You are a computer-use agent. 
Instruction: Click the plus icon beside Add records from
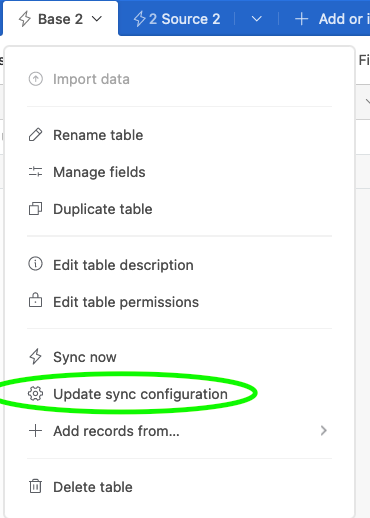[35, 431]
